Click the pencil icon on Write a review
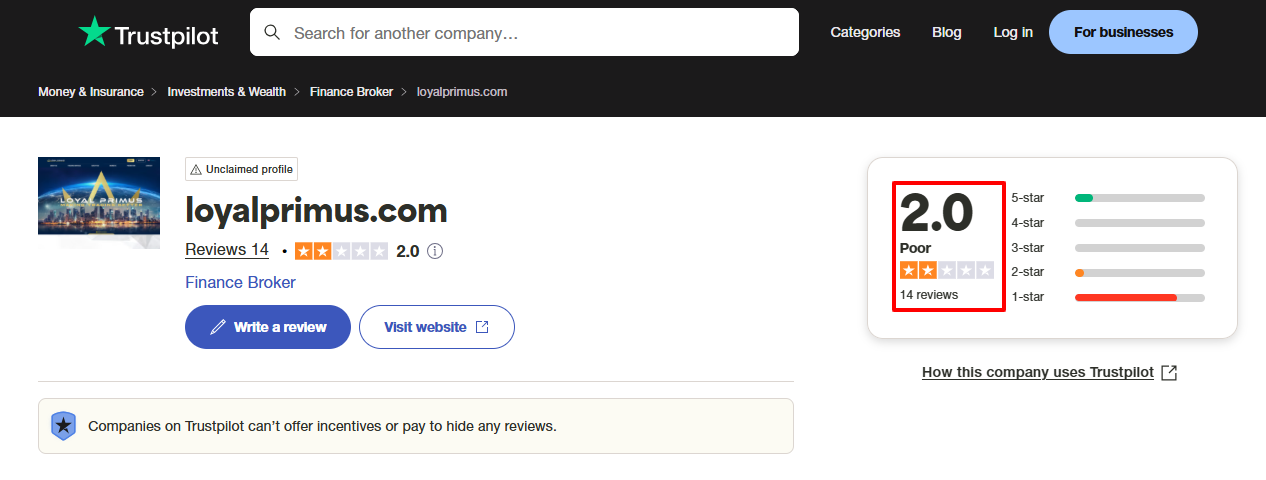Viewport: 1266px width, 480px height. point(218,327)
